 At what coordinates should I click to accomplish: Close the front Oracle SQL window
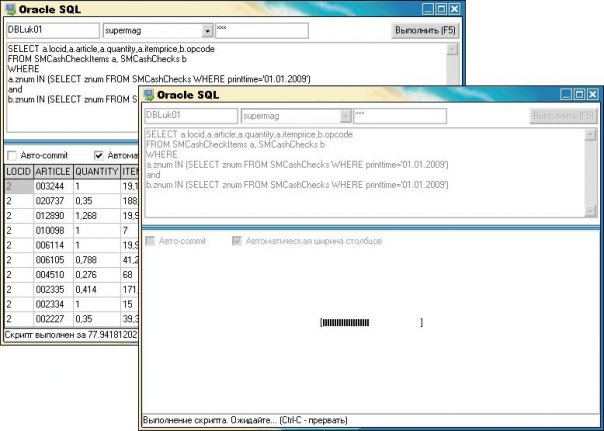point(593,94)
